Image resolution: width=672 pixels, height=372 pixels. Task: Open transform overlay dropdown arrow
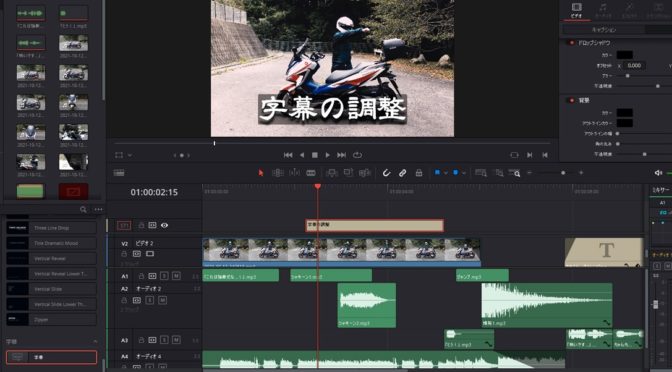pyautogui.click(x=130, y=155)
